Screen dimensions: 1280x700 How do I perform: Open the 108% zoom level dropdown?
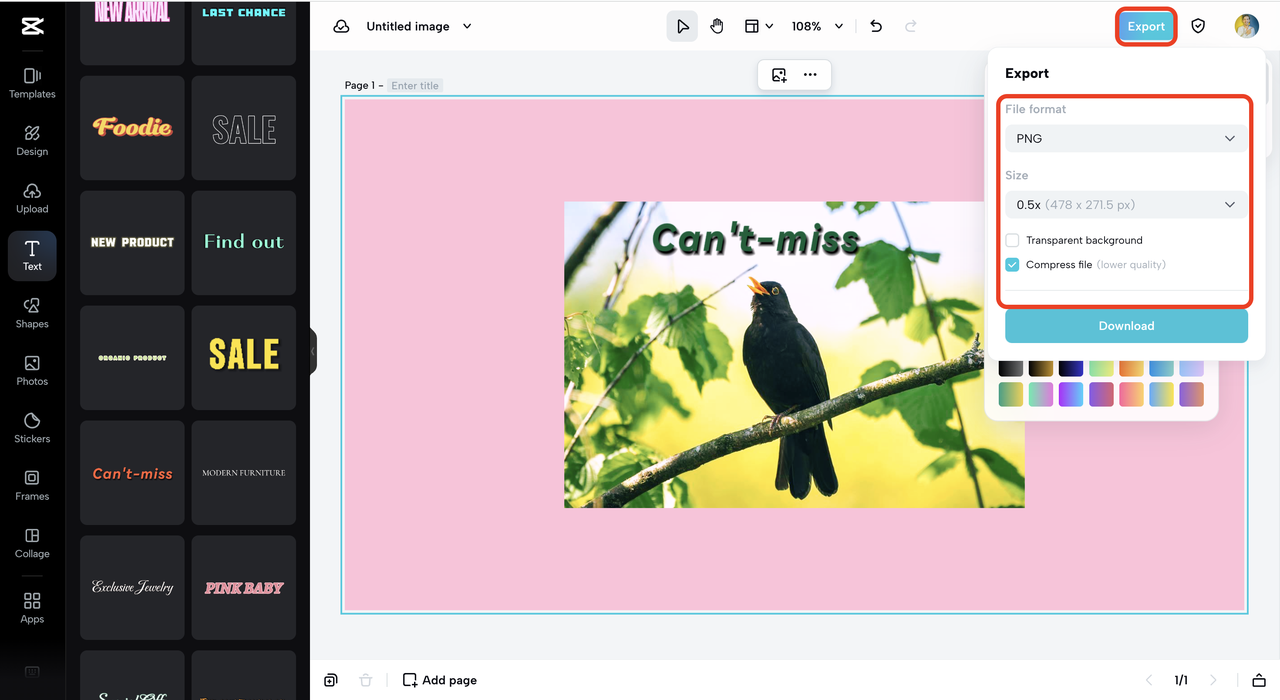pyautogui.click(x=817, y=26)
